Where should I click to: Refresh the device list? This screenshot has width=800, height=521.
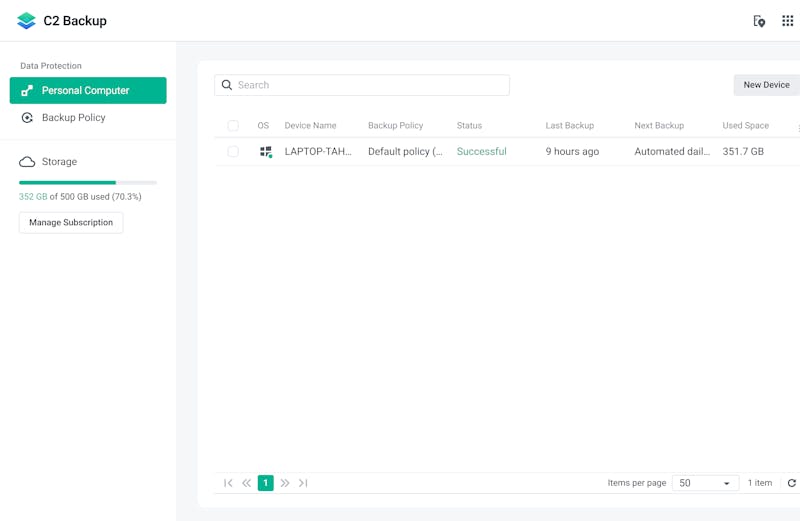coord(791,483)
